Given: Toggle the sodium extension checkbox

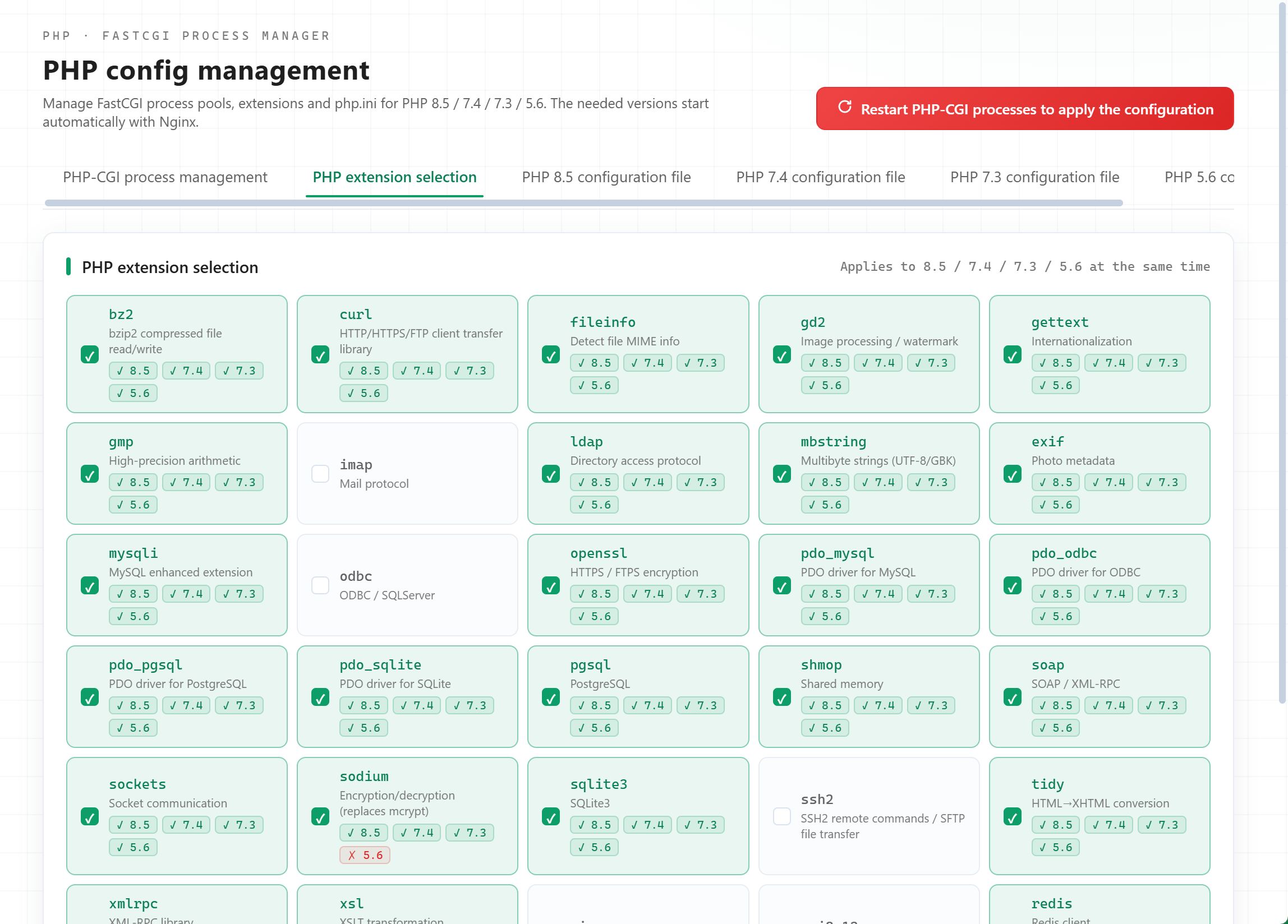Looking at the screenshot, I should click(x=320, y=817).
